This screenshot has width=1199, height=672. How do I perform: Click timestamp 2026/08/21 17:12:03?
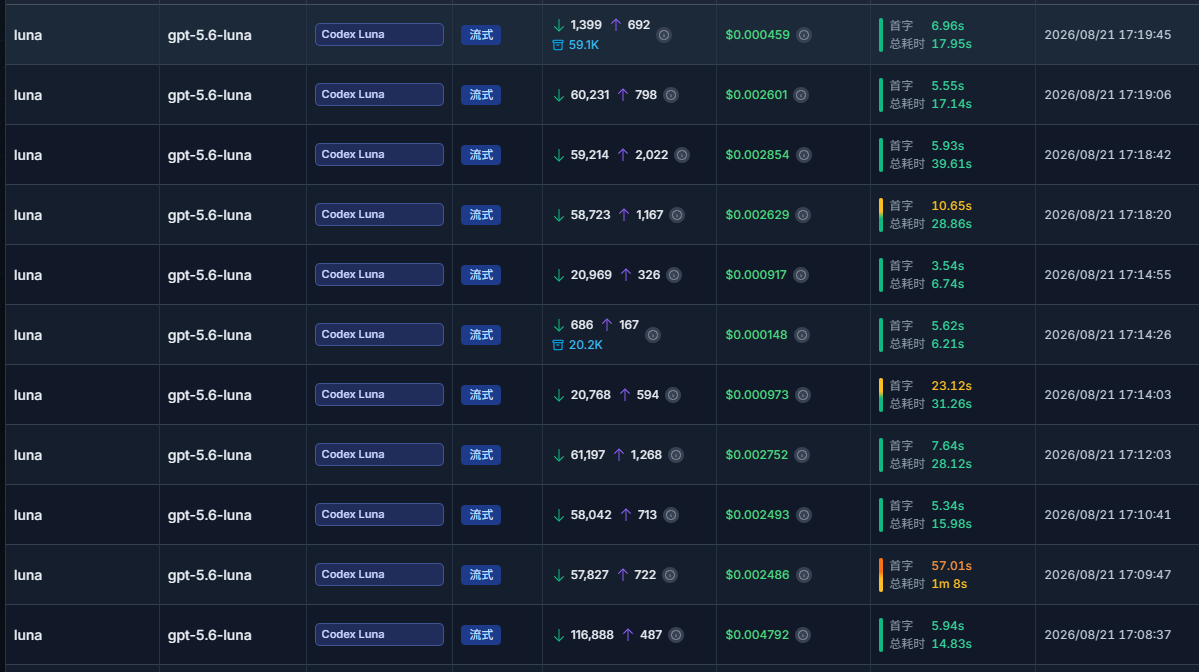1107,455
